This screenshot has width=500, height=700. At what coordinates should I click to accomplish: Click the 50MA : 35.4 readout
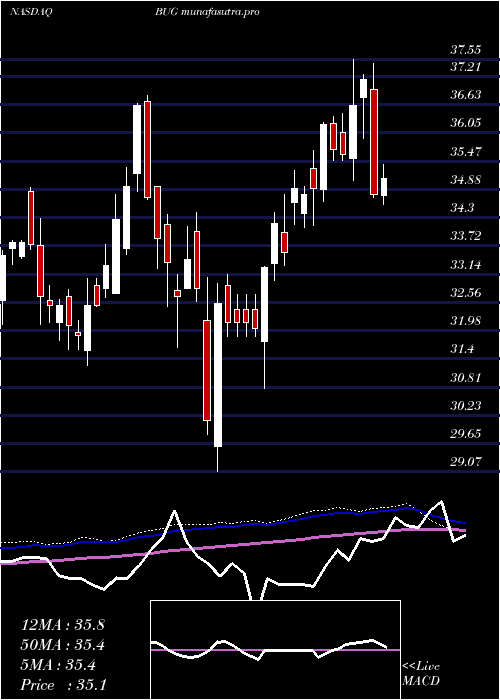coord(62,645)
